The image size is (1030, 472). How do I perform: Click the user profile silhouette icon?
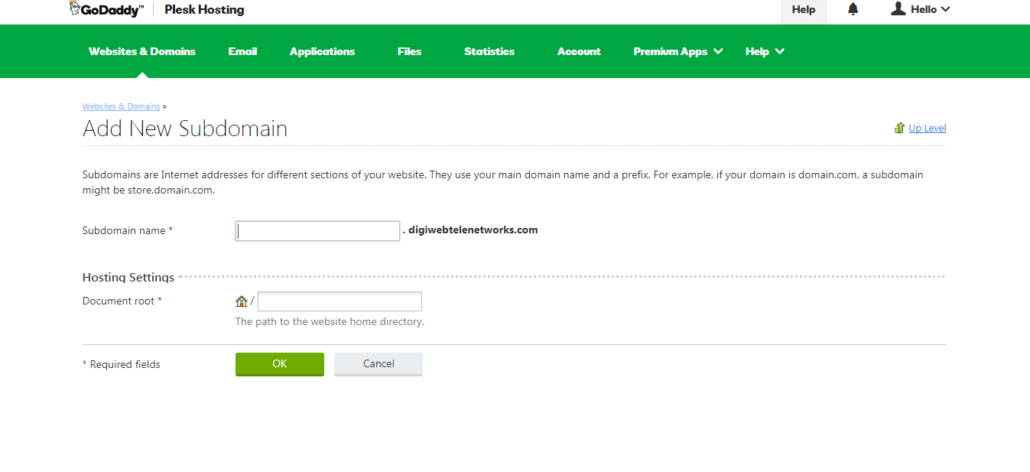(898, 9)
